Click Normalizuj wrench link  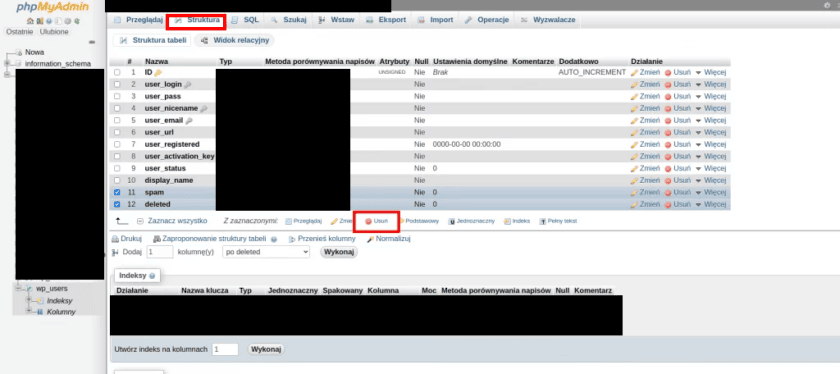point(388,238)
